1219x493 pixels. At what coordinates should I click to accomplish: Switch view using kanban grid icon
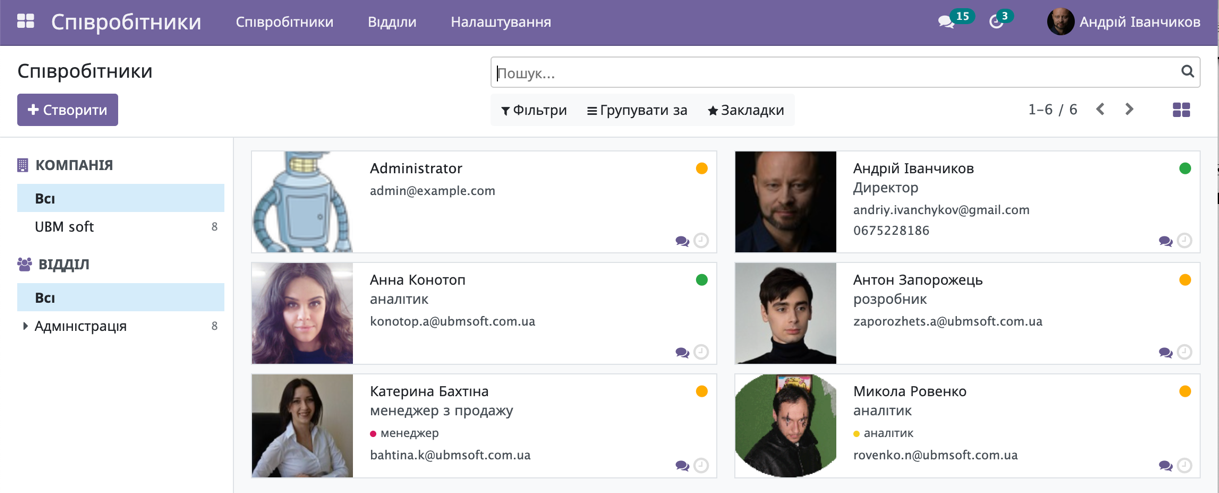[x=1181, y=110]
